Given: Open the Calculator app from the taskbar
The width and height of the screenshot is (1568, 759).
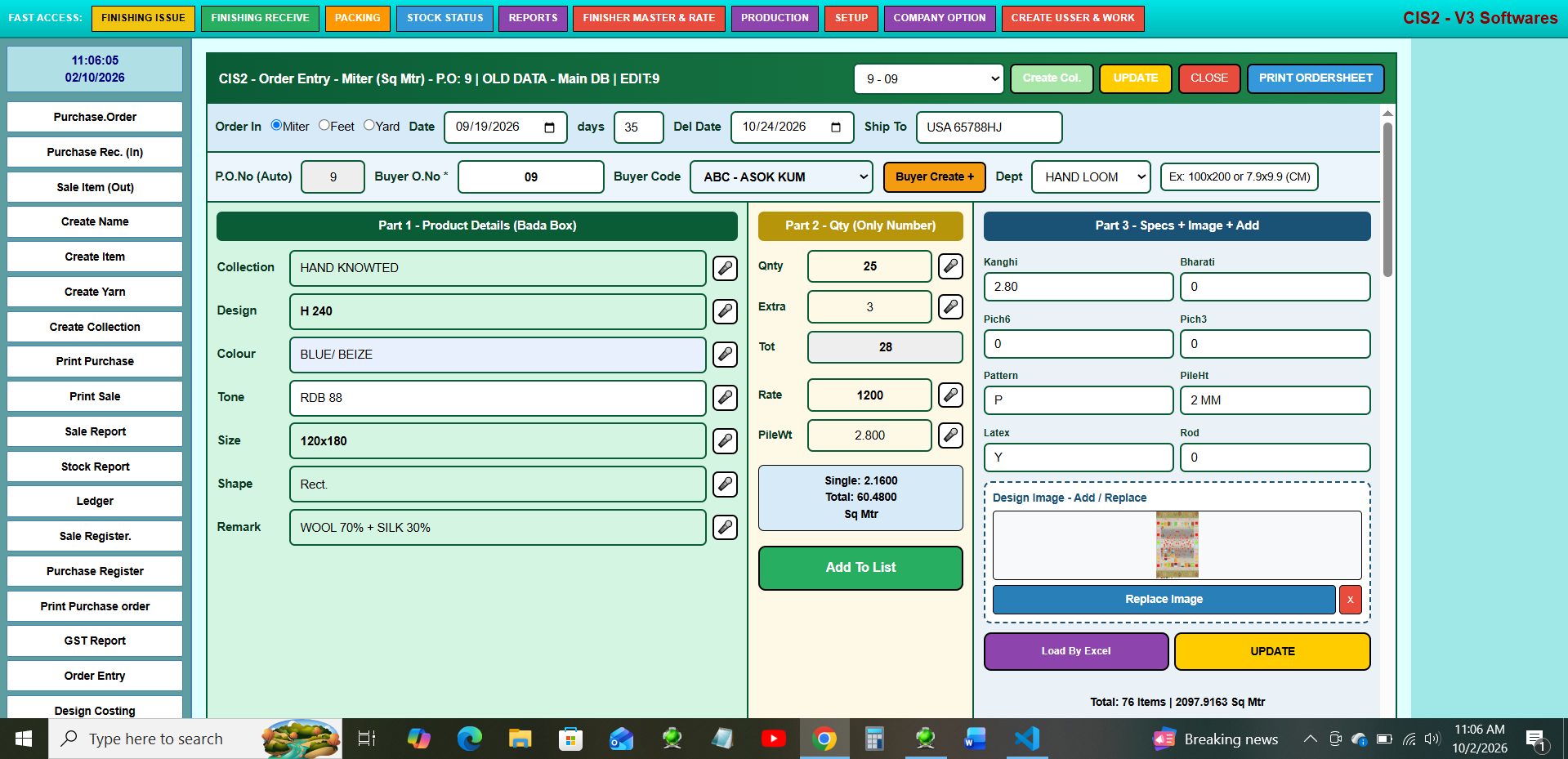Looking at the screenshot, I should click(x=875, y=739).
